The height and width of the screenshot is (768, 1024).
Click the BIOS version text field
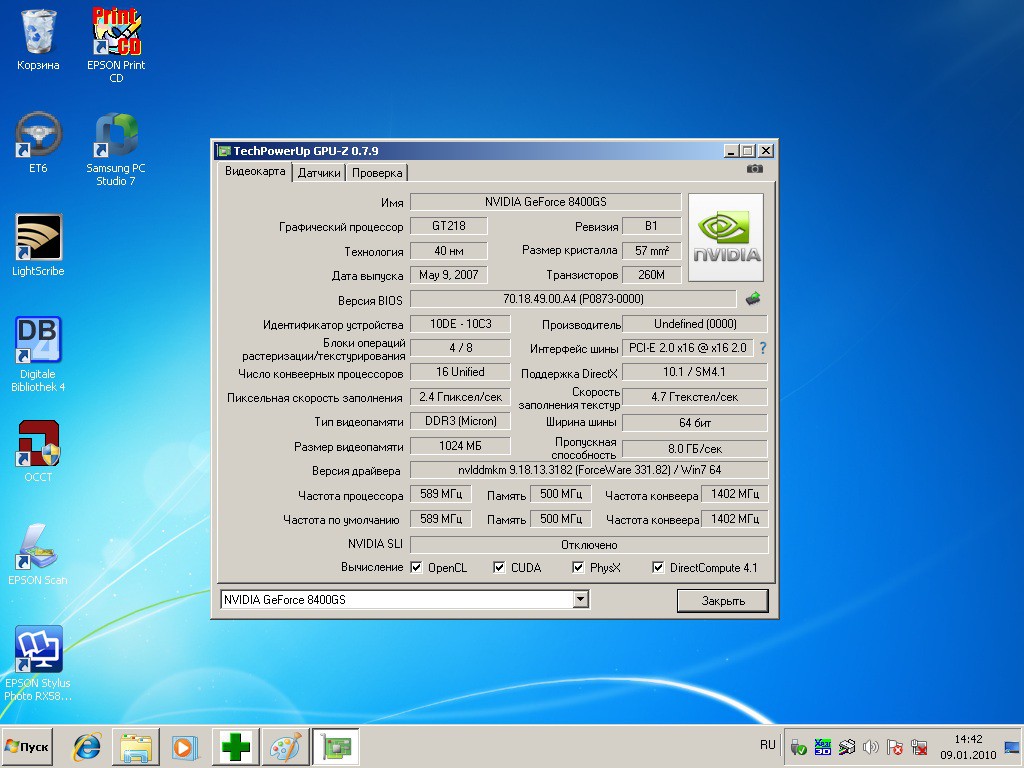573,299
